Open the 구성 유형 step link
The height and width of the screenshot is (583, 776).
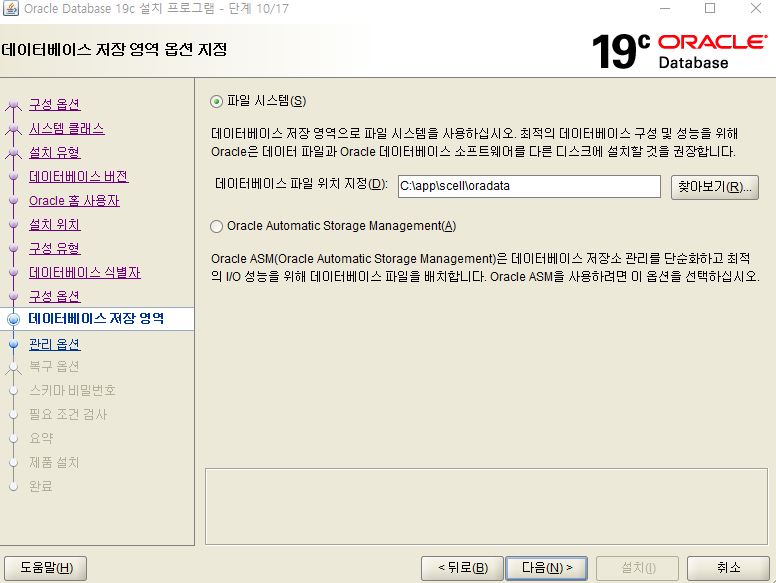pyautogui.click(x=54, y=248)
